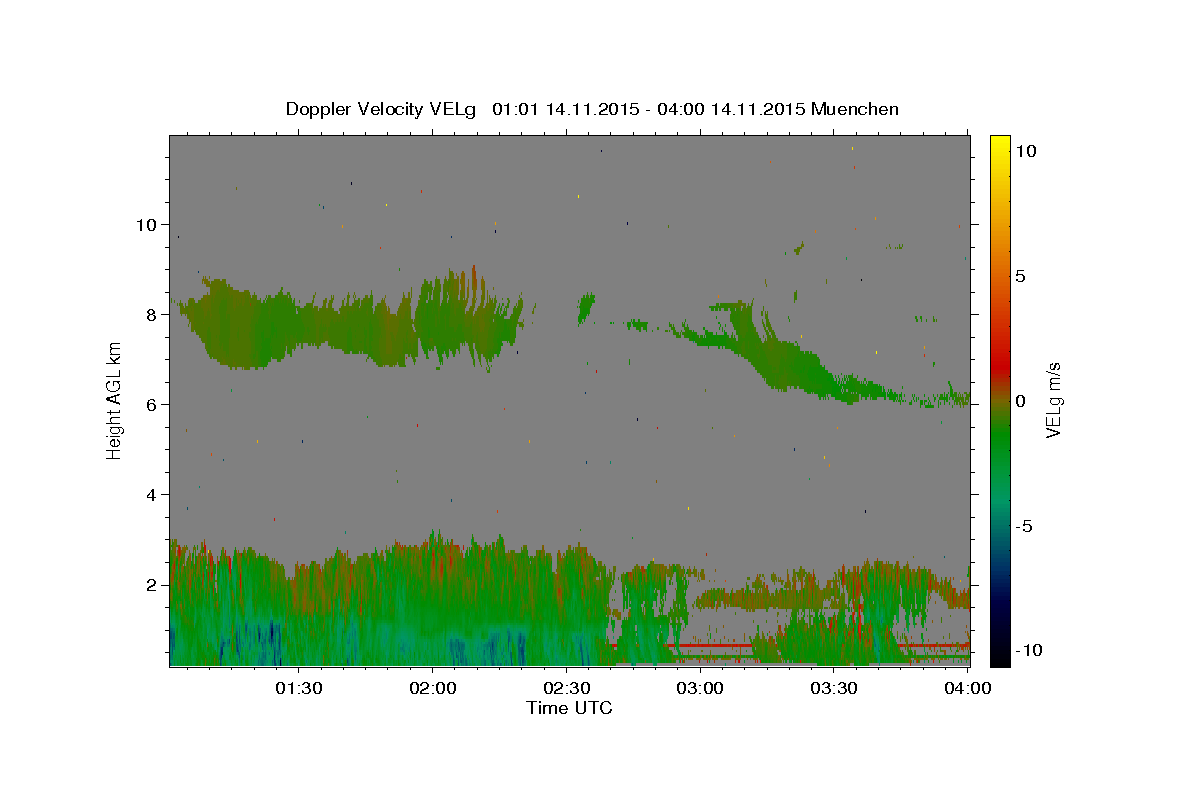This screenshot has width=1200, height=800.
Task: Click the 03:30 time tick label
Action: pyautogui.click(x=834, y=689)
